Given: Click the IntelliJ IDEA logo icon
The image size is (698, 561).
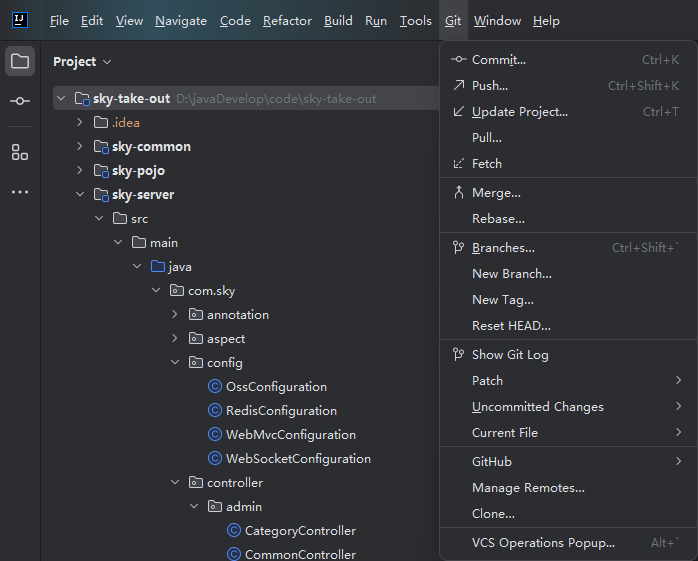Looking at the screenshot, I should (x=20, y=20).
